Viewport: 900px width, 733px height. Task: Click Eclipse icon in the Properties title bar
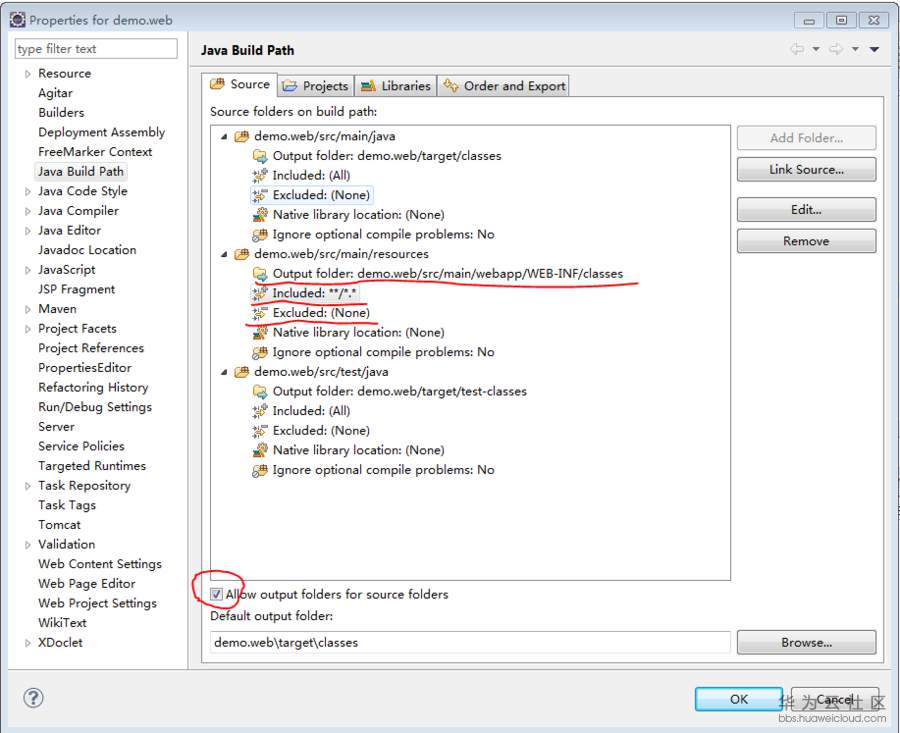point(18,20)
